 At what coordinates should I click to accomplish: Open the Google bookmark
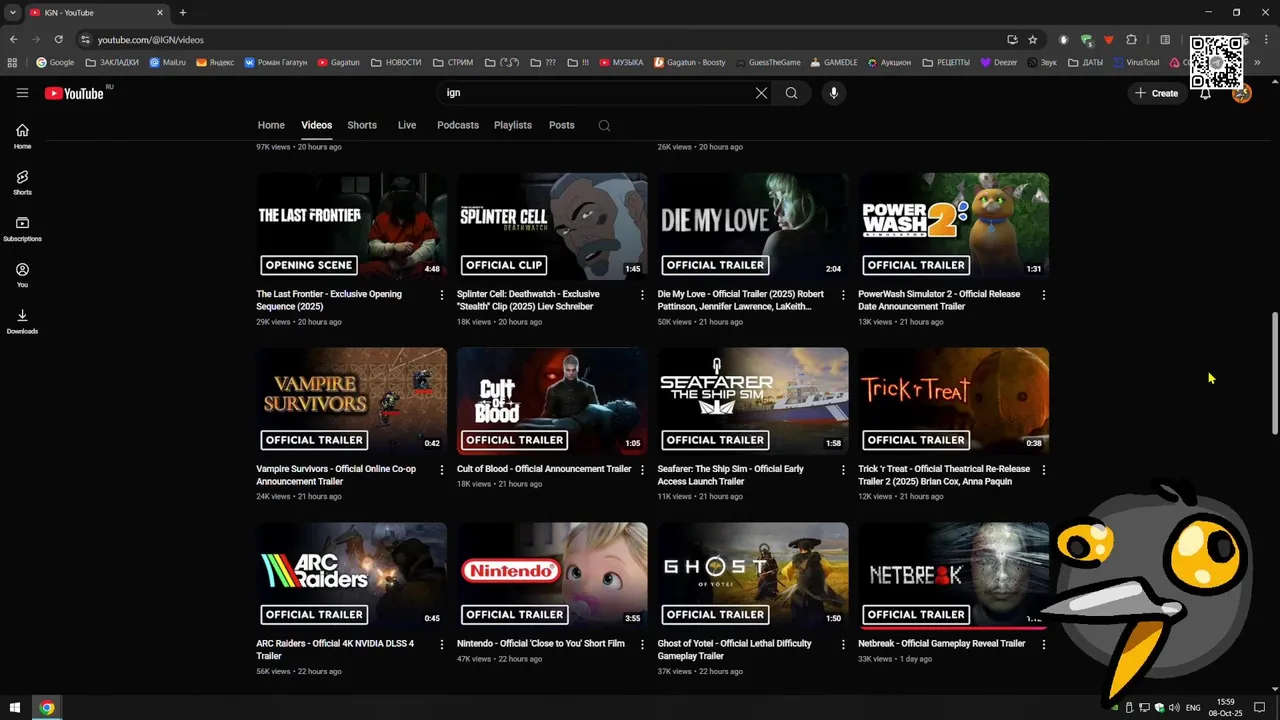55,62
